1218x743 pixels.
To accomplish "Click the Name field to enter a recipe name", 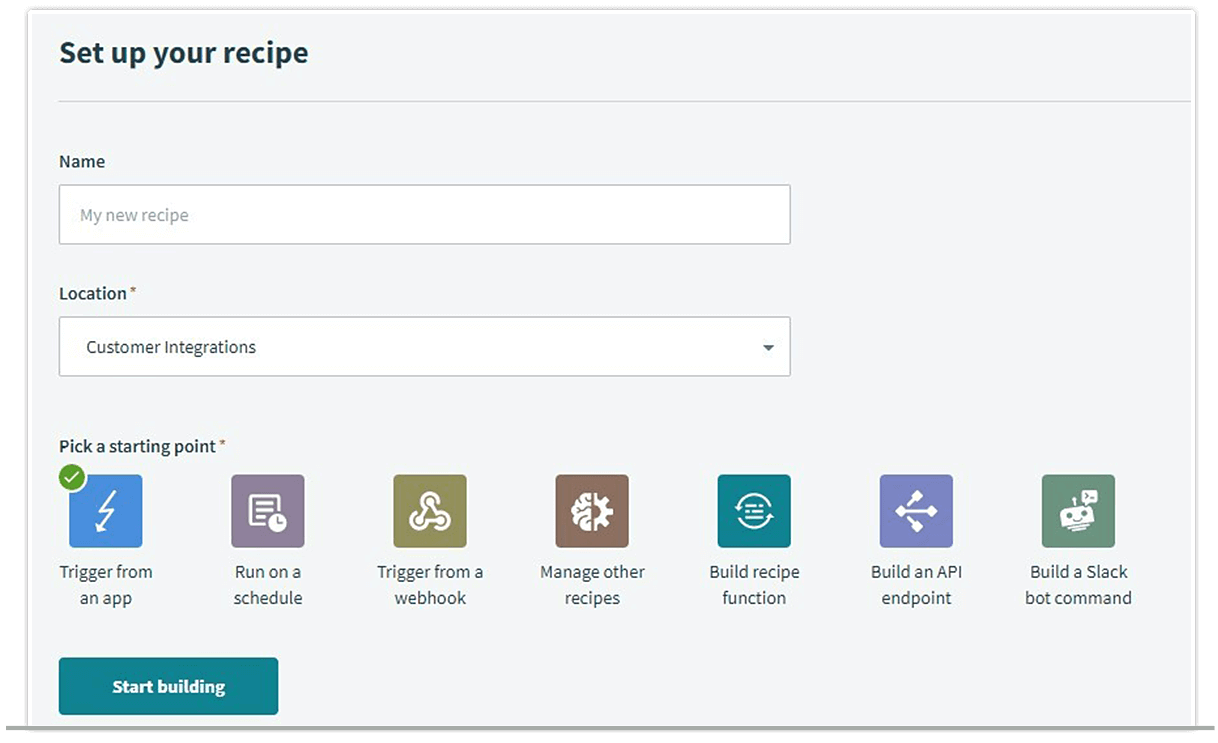I will [x=424, y=214].
